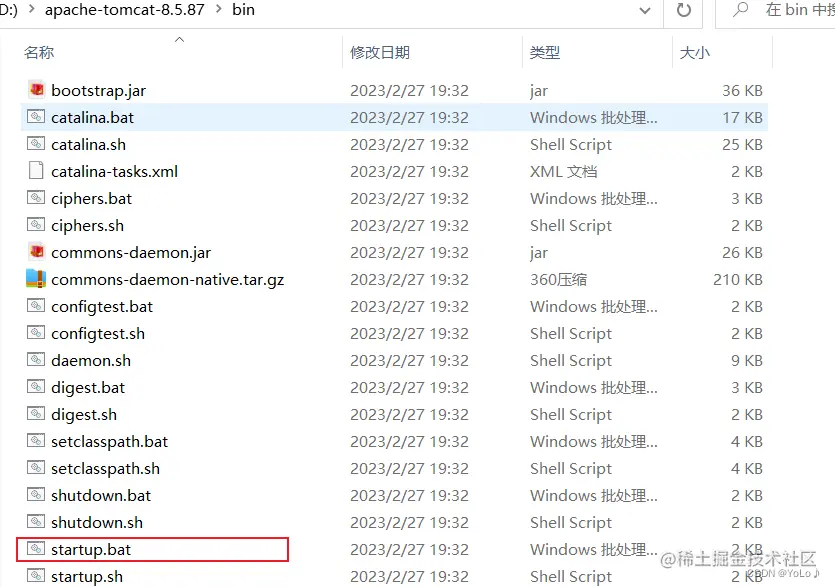Select the file name setclasspath.bat
Viewport: 835px width, 587px height.
pyautogui.click(x=109, y=442)
